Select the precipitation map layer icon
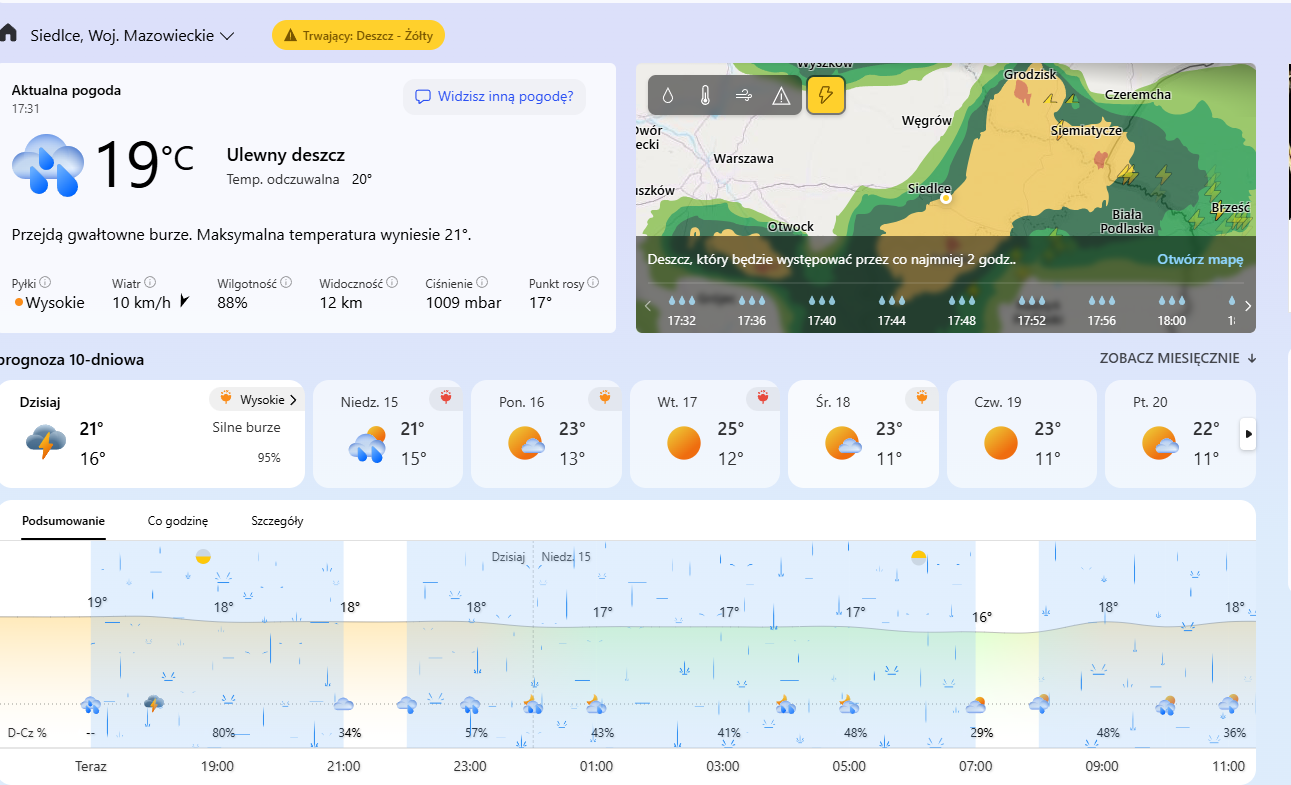 click(668, 95)
